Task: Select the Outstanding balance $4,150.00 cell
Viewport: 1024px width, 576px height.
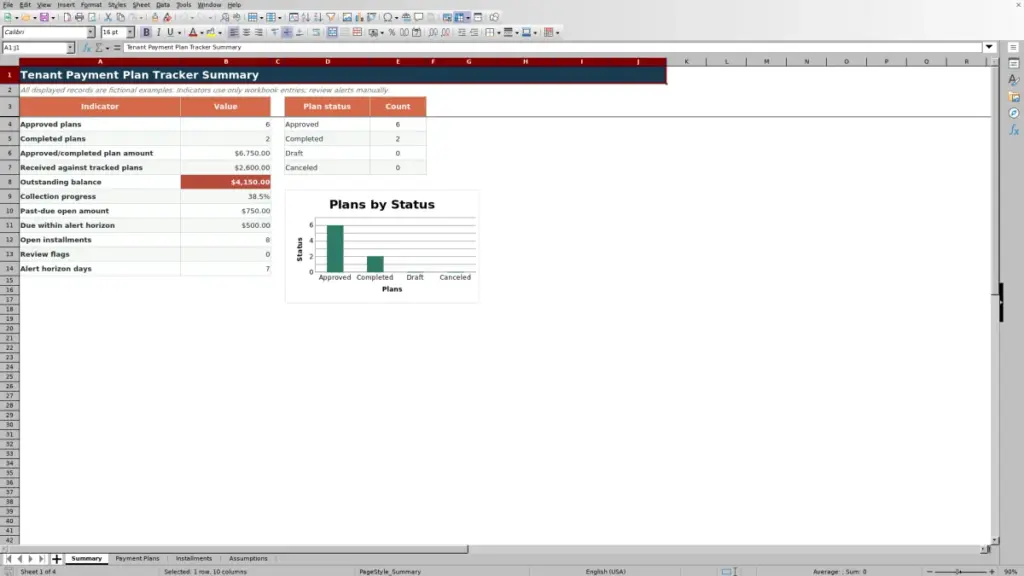Action: pyautogui.click(x=225, y=182)
